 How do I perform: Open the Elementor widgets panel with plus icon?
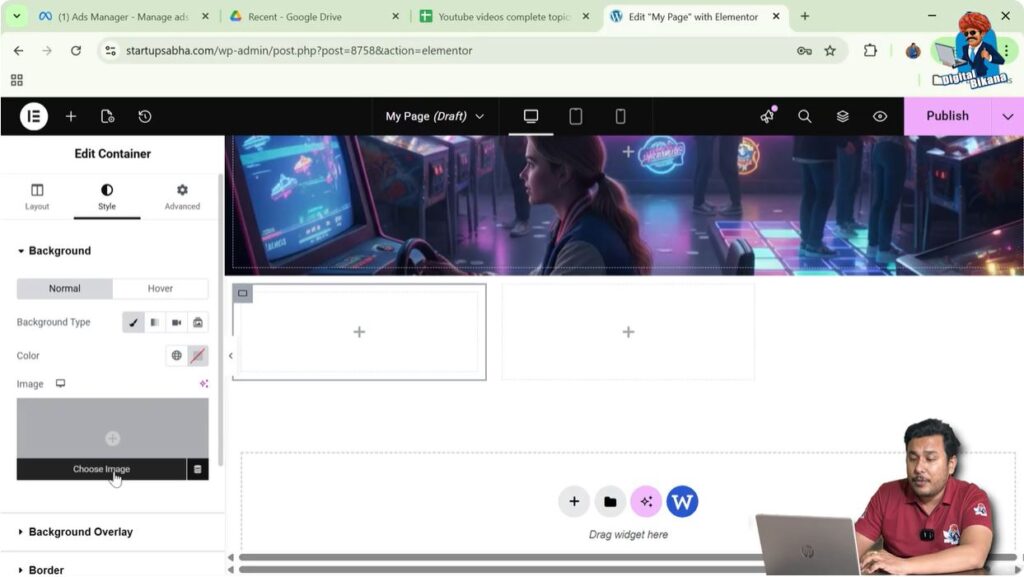(x=70, y=116)
